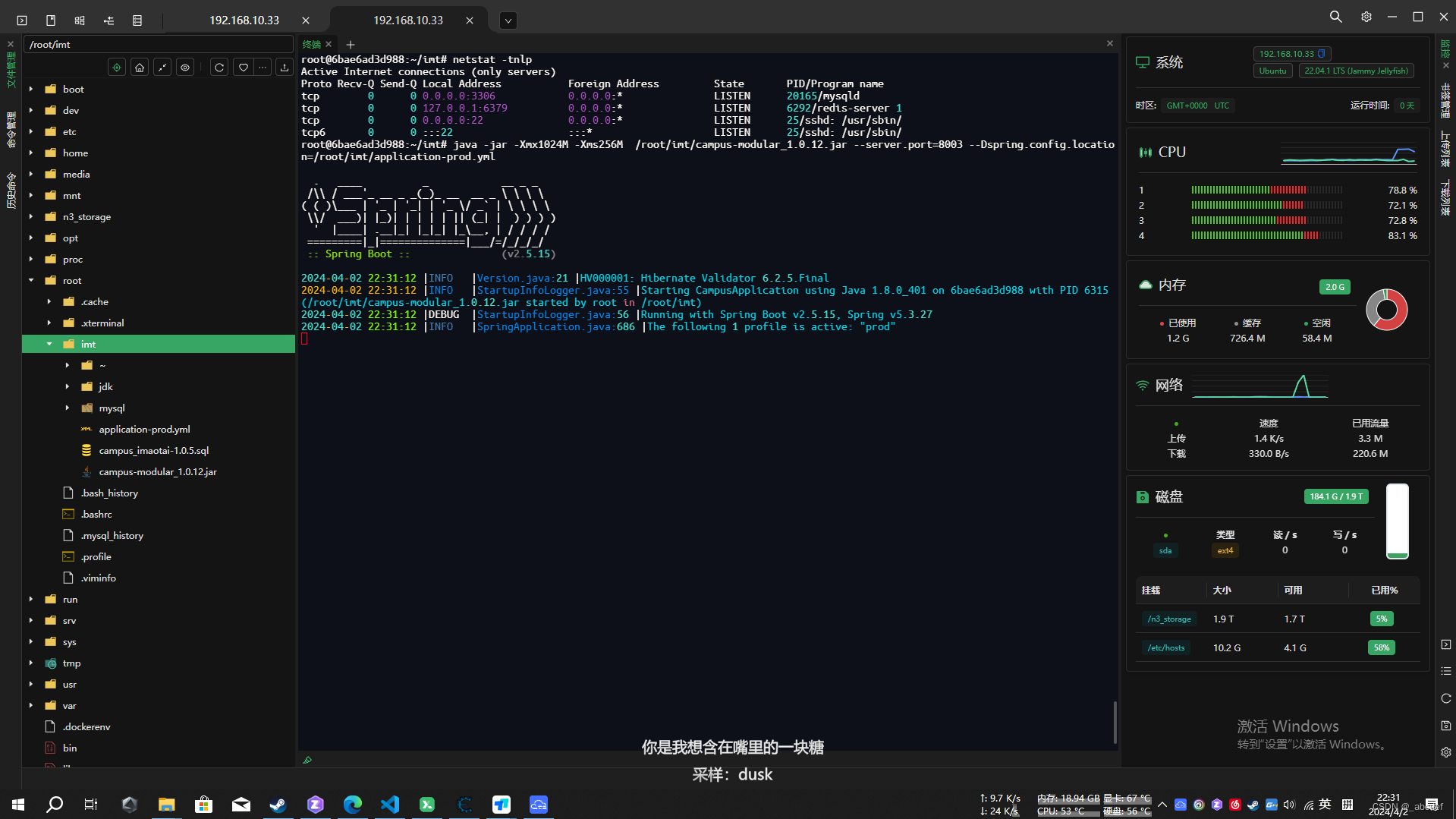Click the heart favorites icon

[243, 68]
